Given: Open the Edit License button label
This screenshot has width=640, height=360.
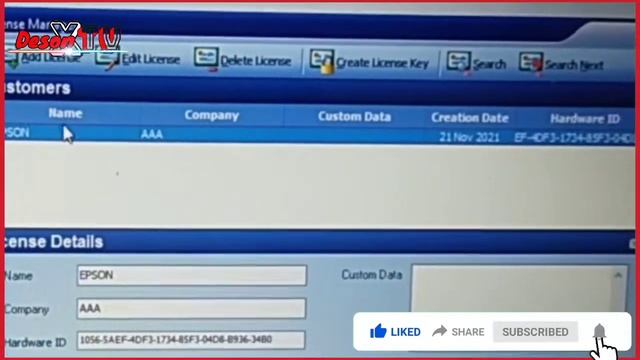Looking at the screenshot, I should 151,60.
